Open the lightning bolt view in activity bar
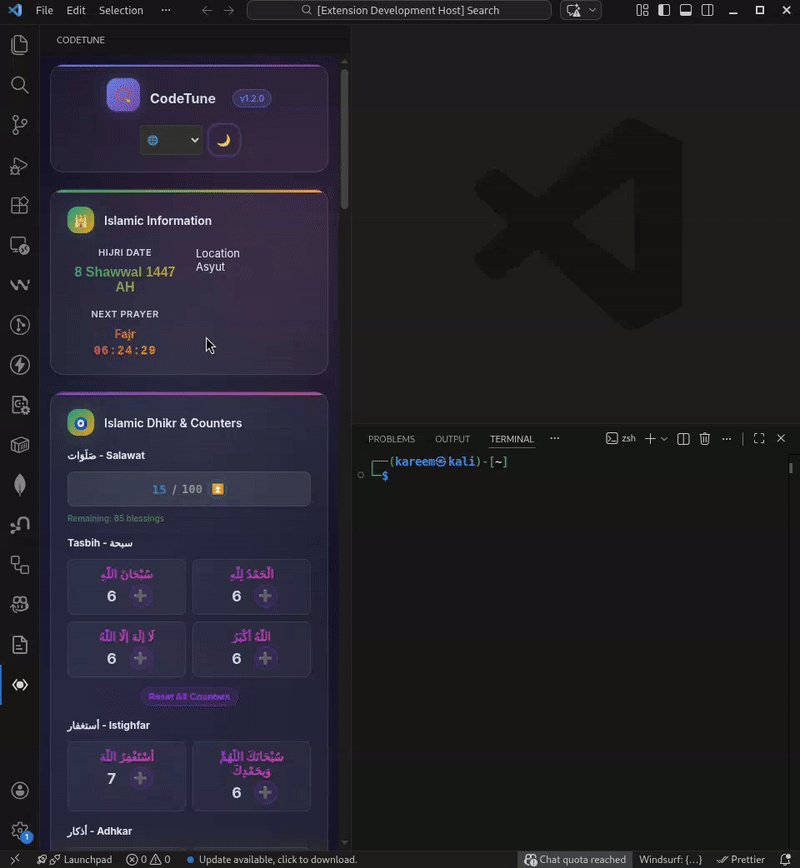Viewport: 800px width, 868px height. pyautogui.click(x=19, y=365)
